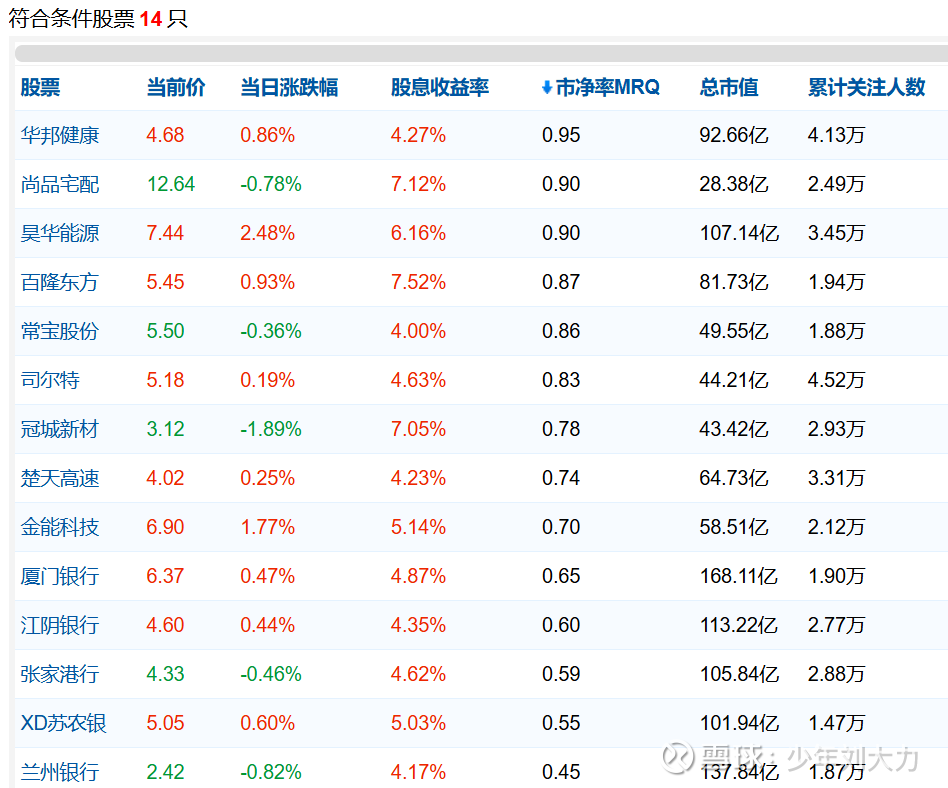Select 厦门银行 market cap 168.11亿
The height and width of the screenshot is (788, 948).
click(739, 576)
